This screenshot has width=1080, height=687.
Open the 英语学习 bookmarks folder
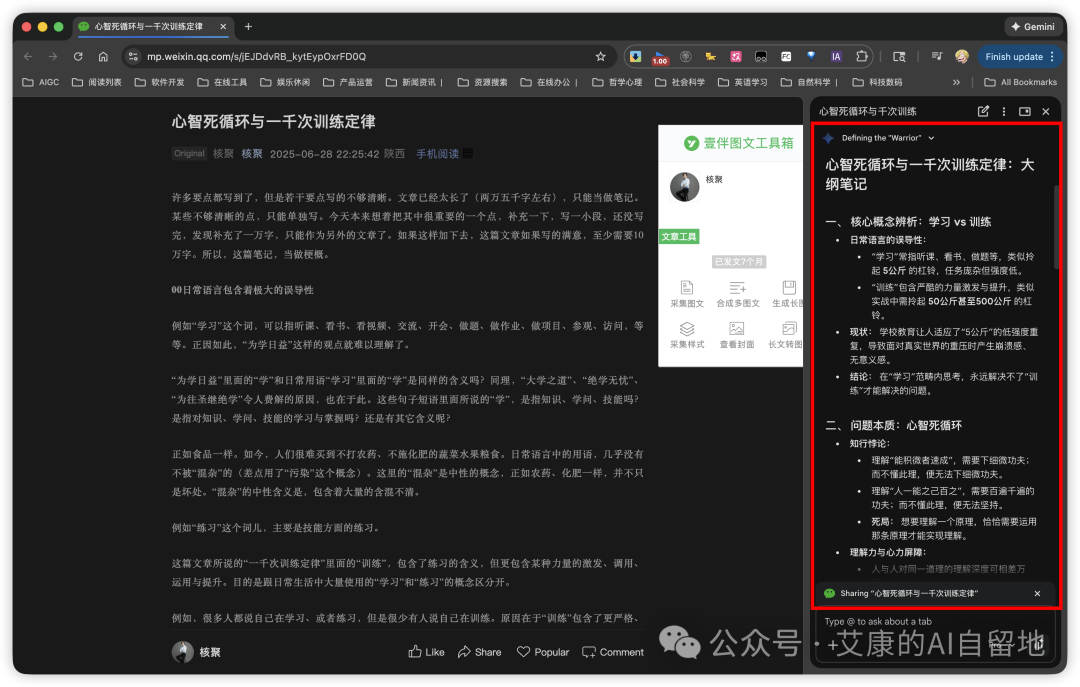coord(742,82)
